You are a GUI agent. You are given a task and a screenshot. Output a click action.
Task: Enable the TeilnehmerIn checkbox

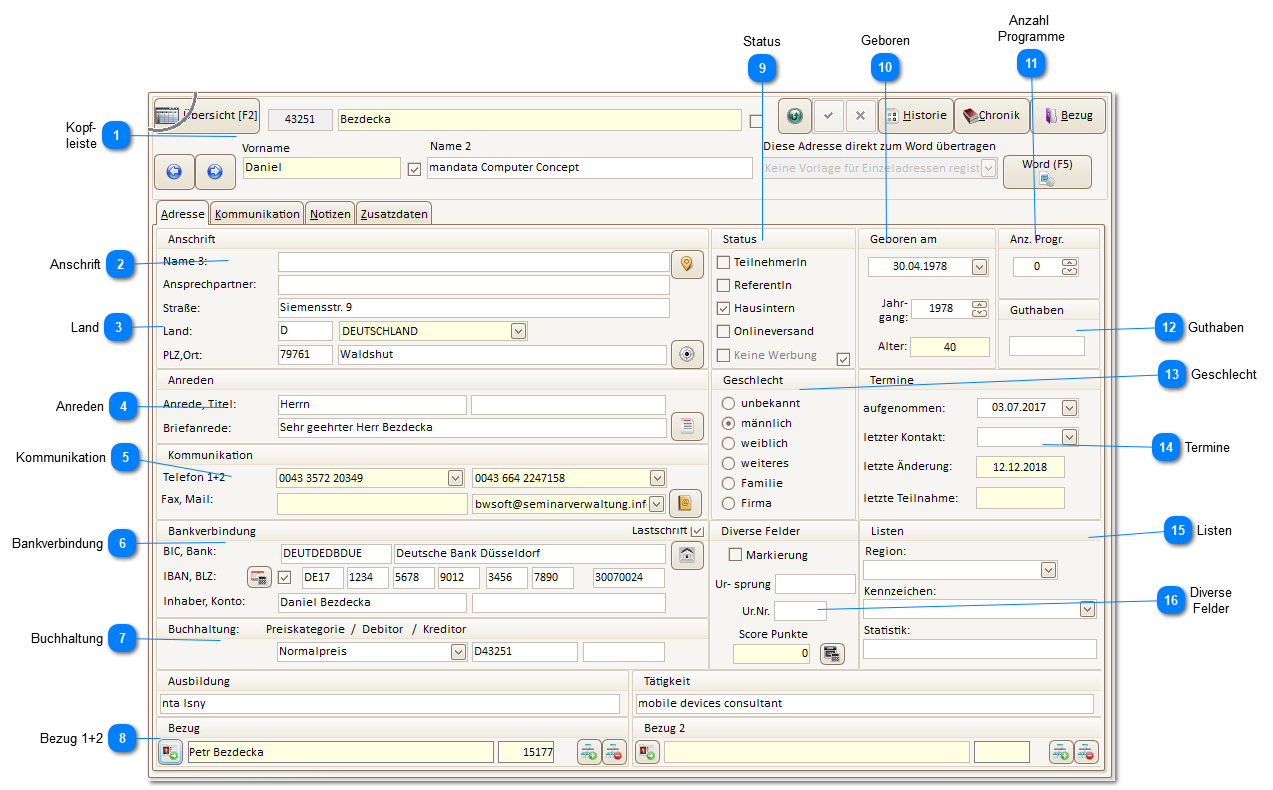click(724, 262)
